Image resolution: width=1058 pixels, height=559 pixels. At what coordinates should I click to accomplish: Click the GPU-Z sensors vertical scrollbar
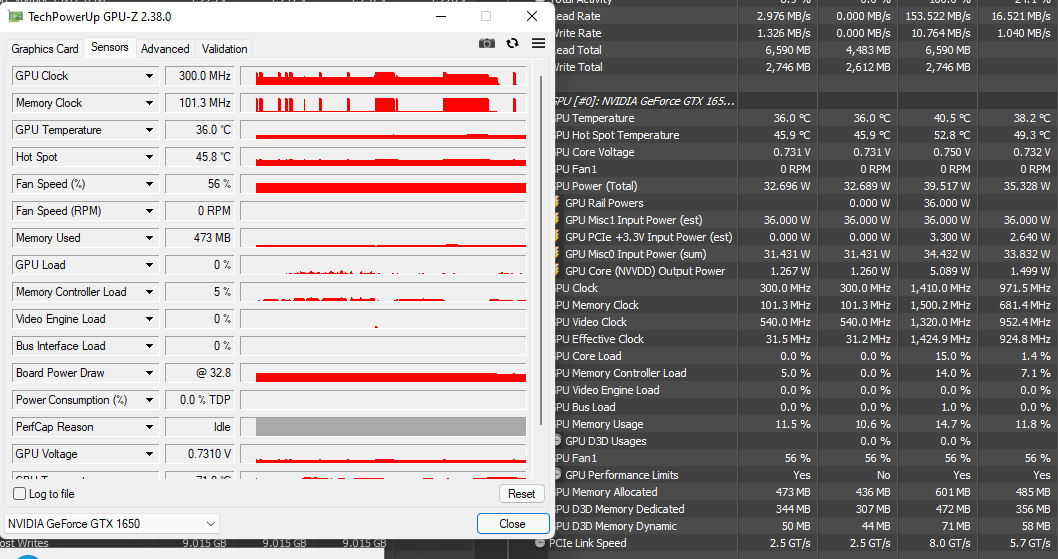[x=540, y=250]
